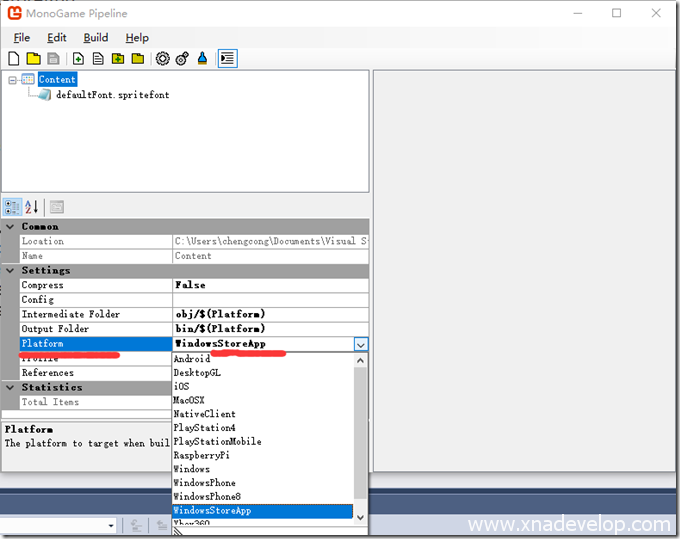Open the Build menu
Image resolution: width=680 pixels, height=539 pixels.
(x=96, y=38)
